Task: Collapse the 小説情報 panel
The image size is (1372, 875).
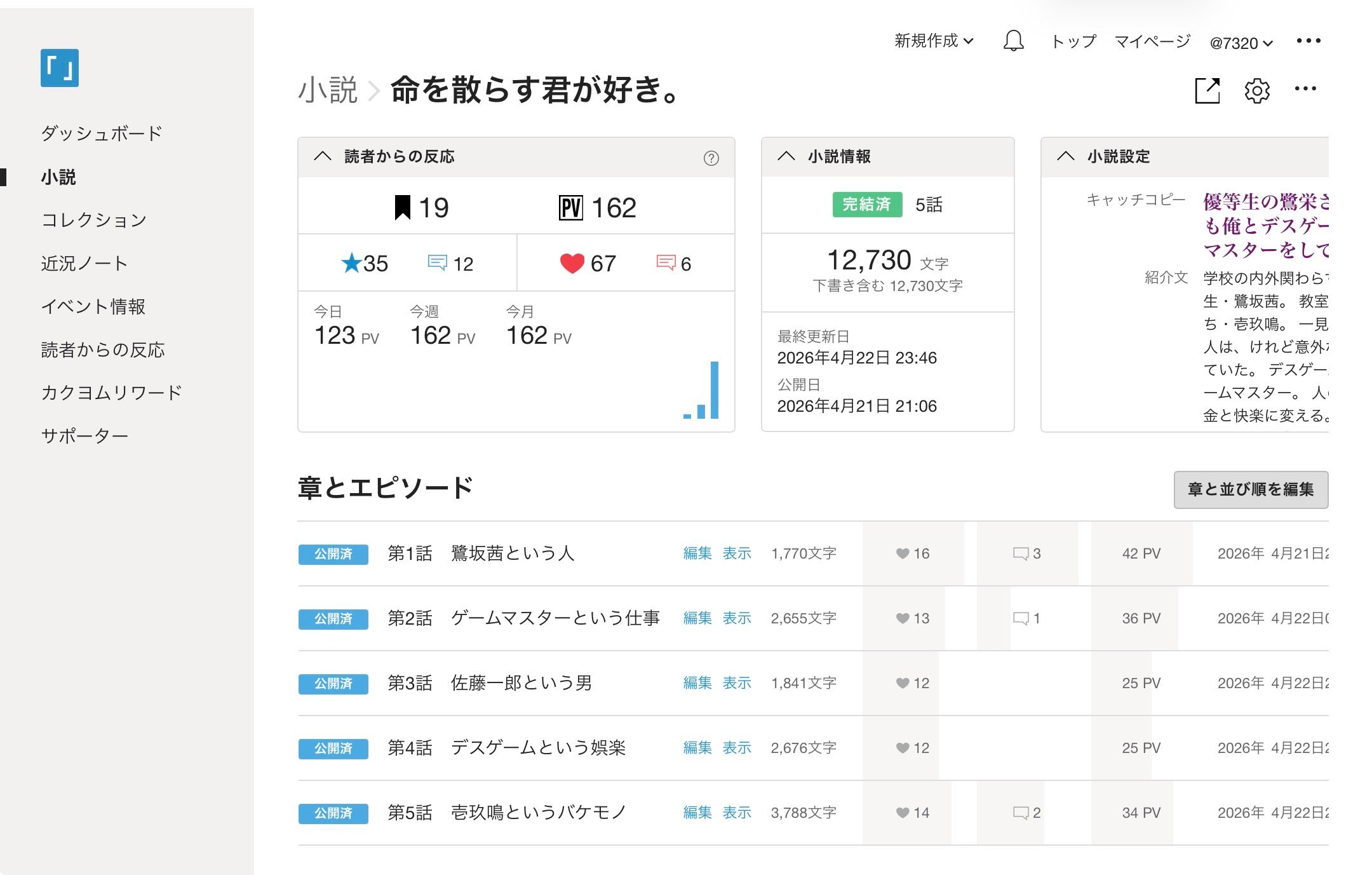Action: coord(786,156)
